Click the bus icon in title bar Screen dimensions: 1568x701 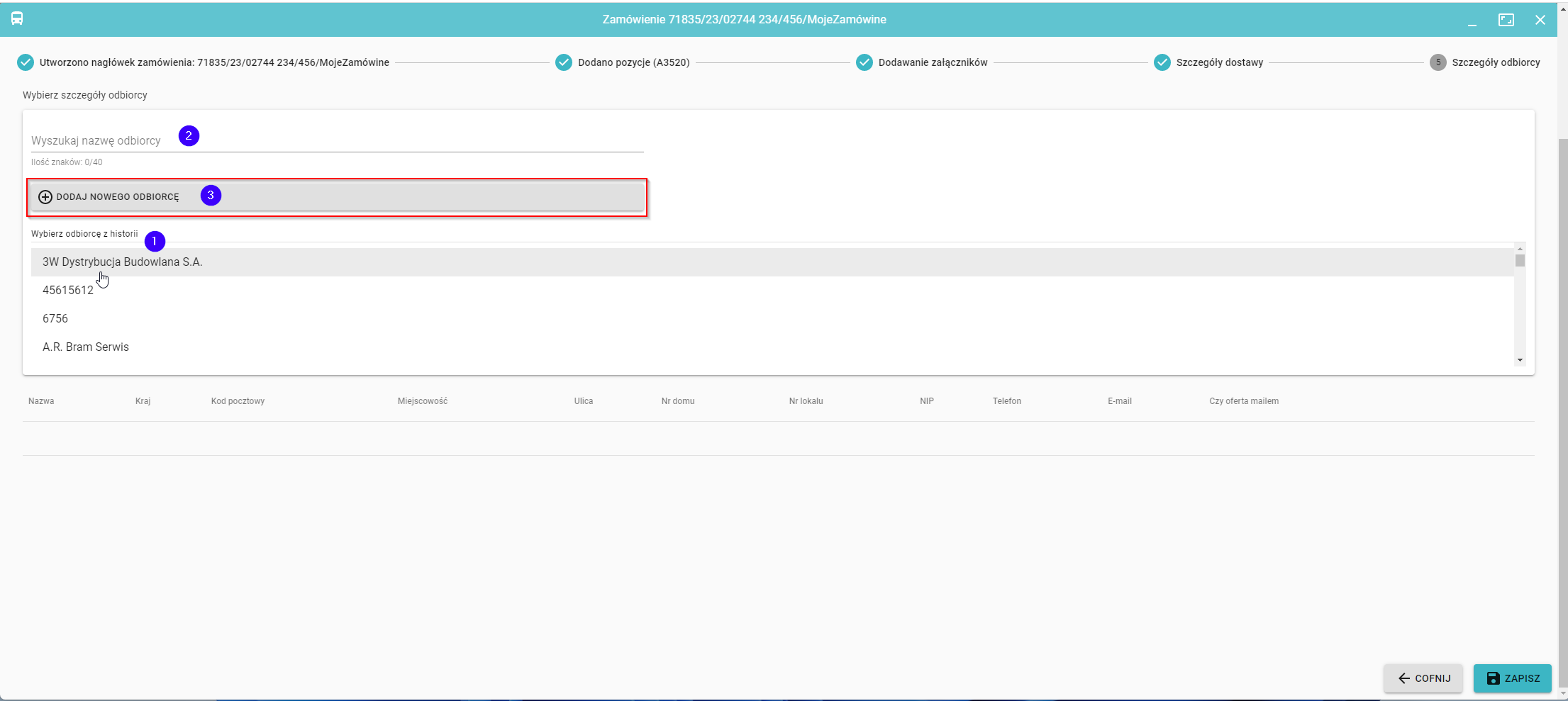(17, 18)
